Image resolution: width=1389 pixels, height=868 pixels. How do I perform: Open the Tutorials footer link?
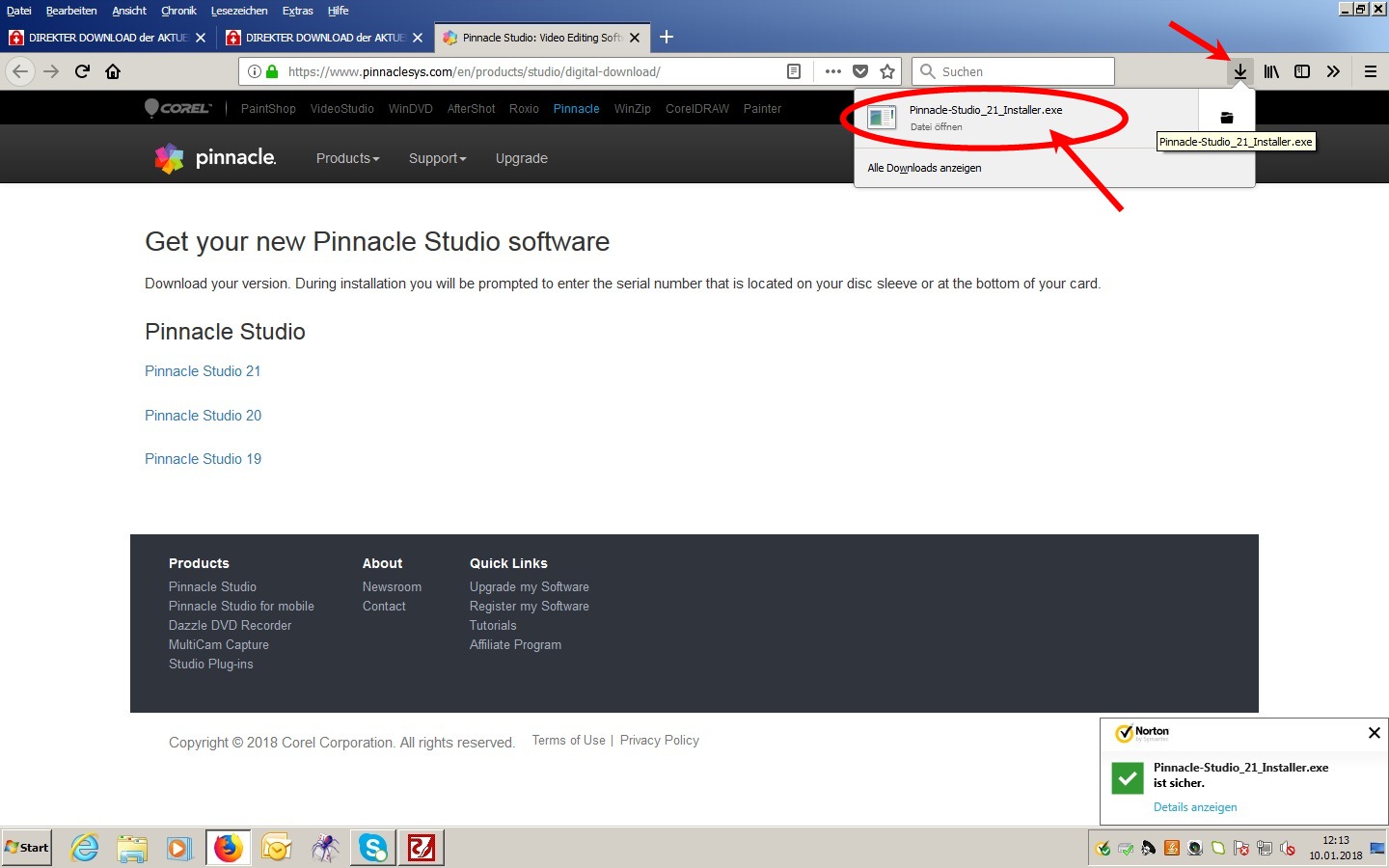coord(493,625)
